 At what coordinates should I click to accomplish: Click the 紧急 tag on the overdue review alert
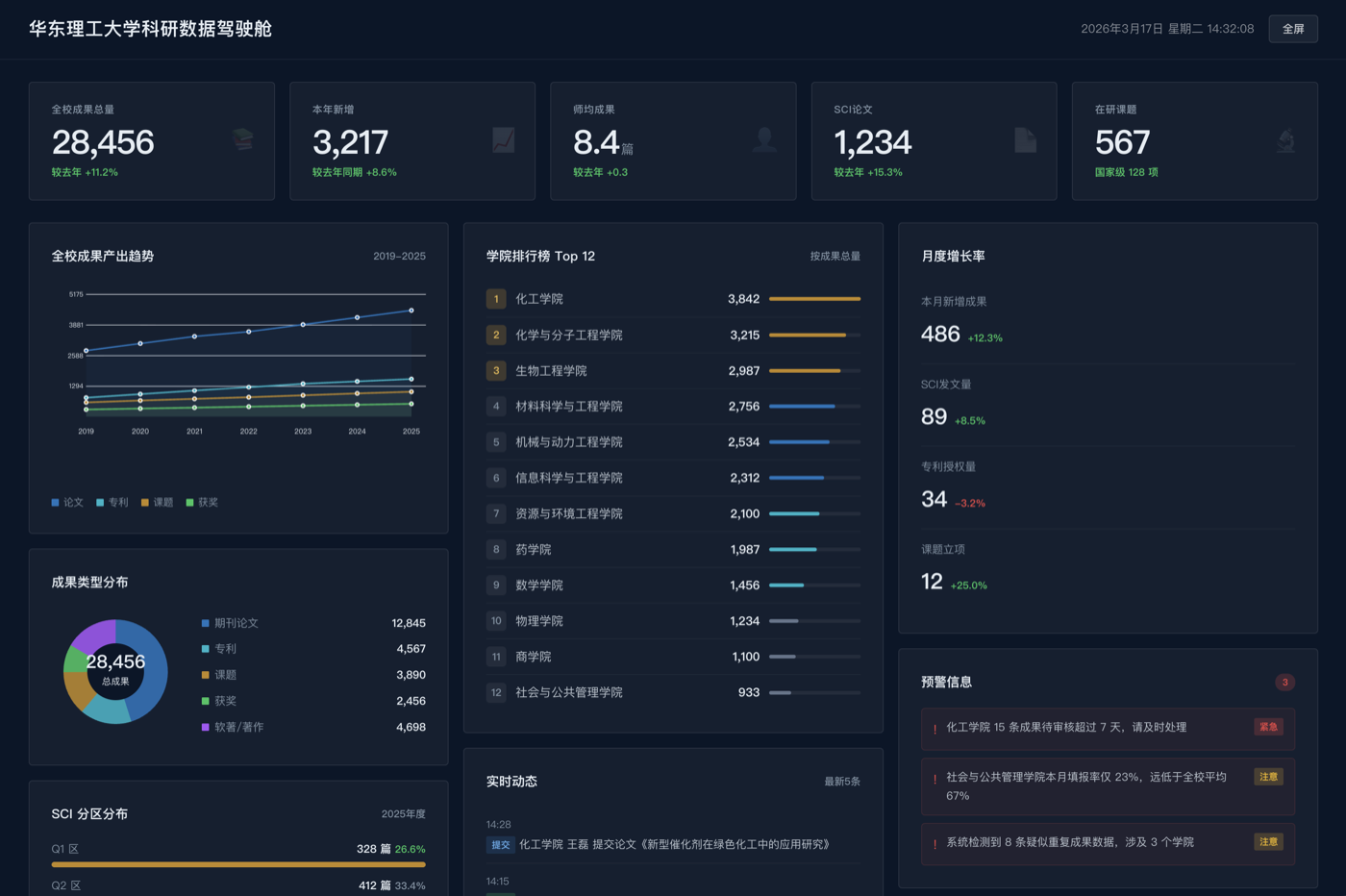coord(1268,727)
